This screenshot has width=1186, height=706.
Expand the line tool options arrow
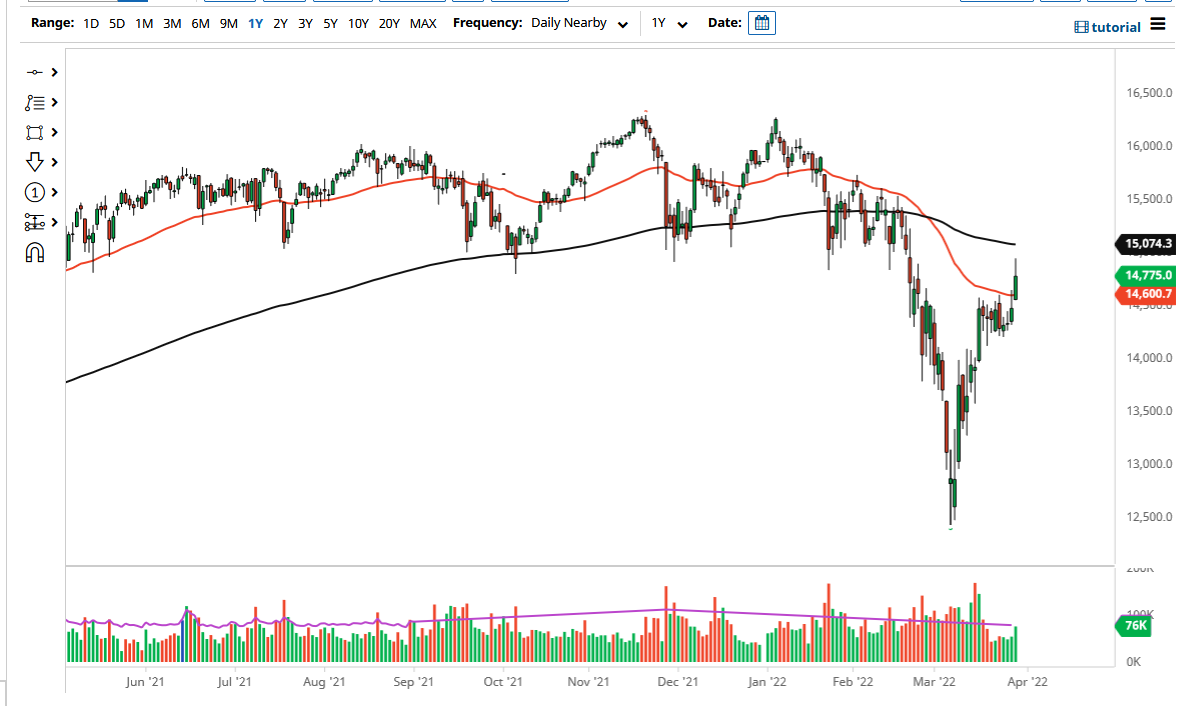coord(54,73)
